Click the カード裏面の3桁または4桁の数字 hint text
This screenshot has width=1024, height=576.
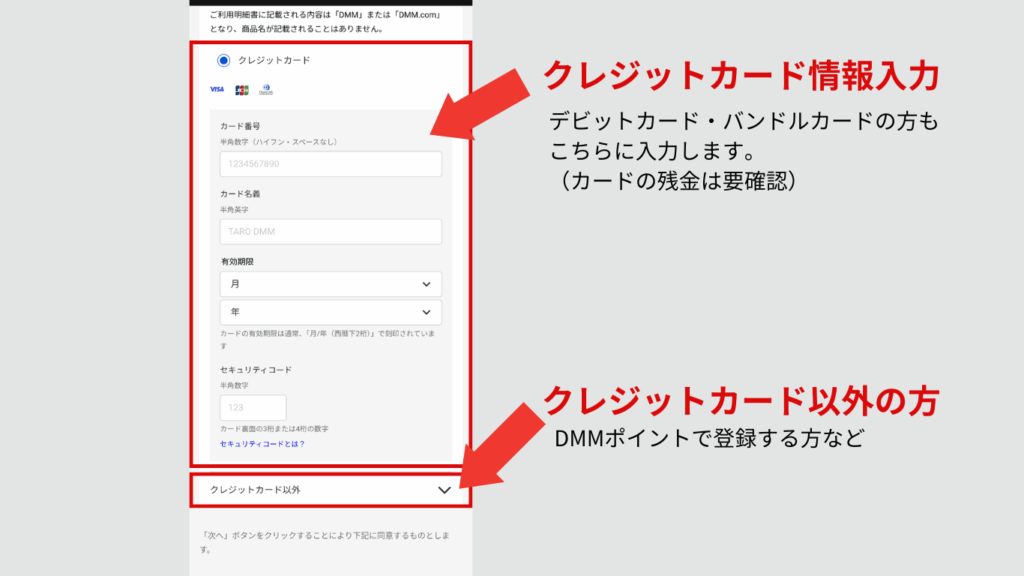[274, 429]
